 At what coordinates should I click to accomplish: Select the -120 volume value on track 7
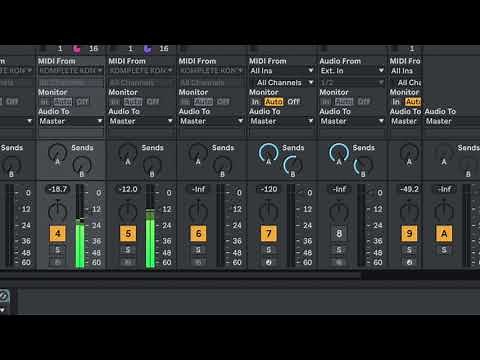(x=269, y=189)
